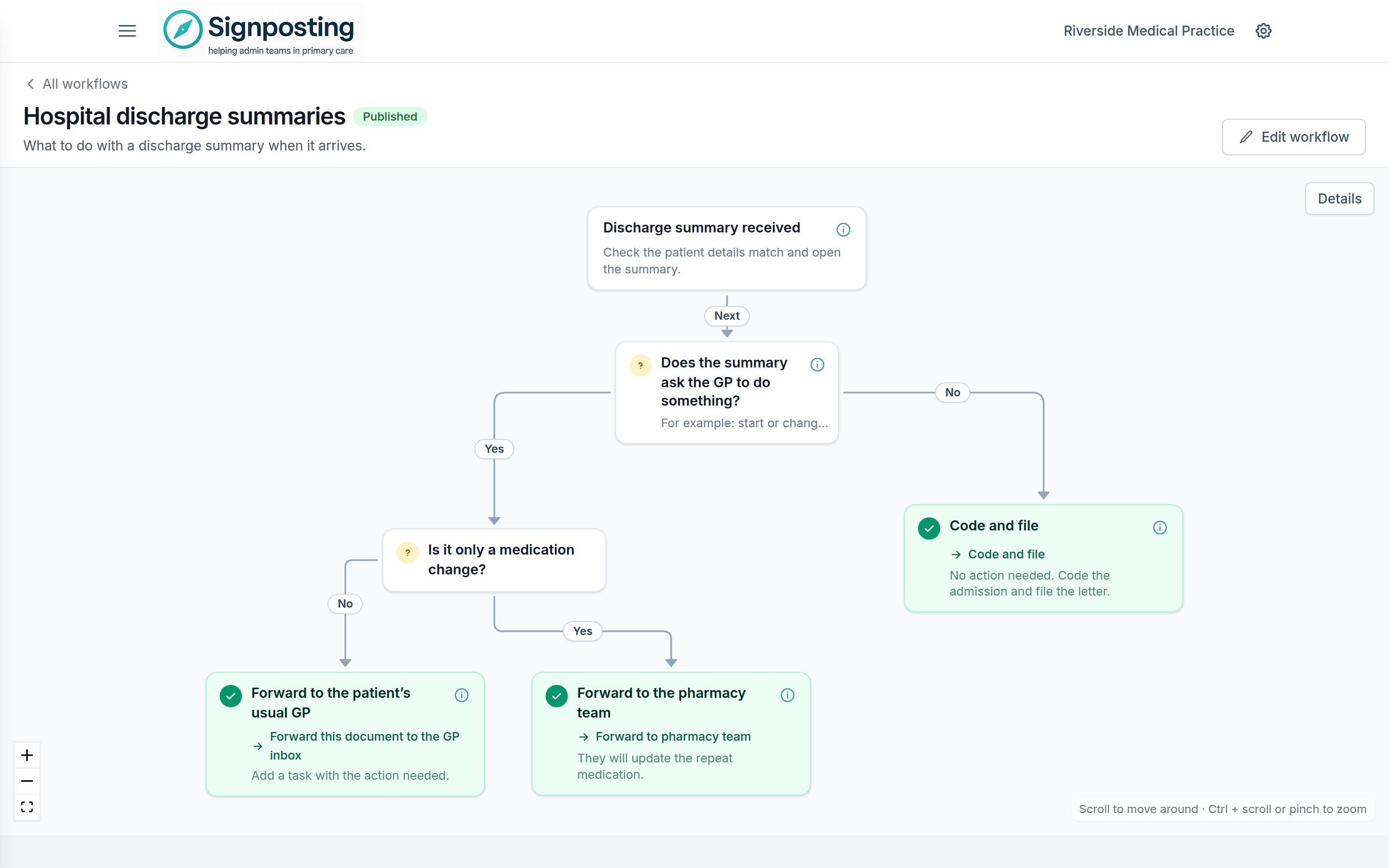Open practice settings gear icon
The width and height of the screenshot is (1389, 868).
(1263, 31)
